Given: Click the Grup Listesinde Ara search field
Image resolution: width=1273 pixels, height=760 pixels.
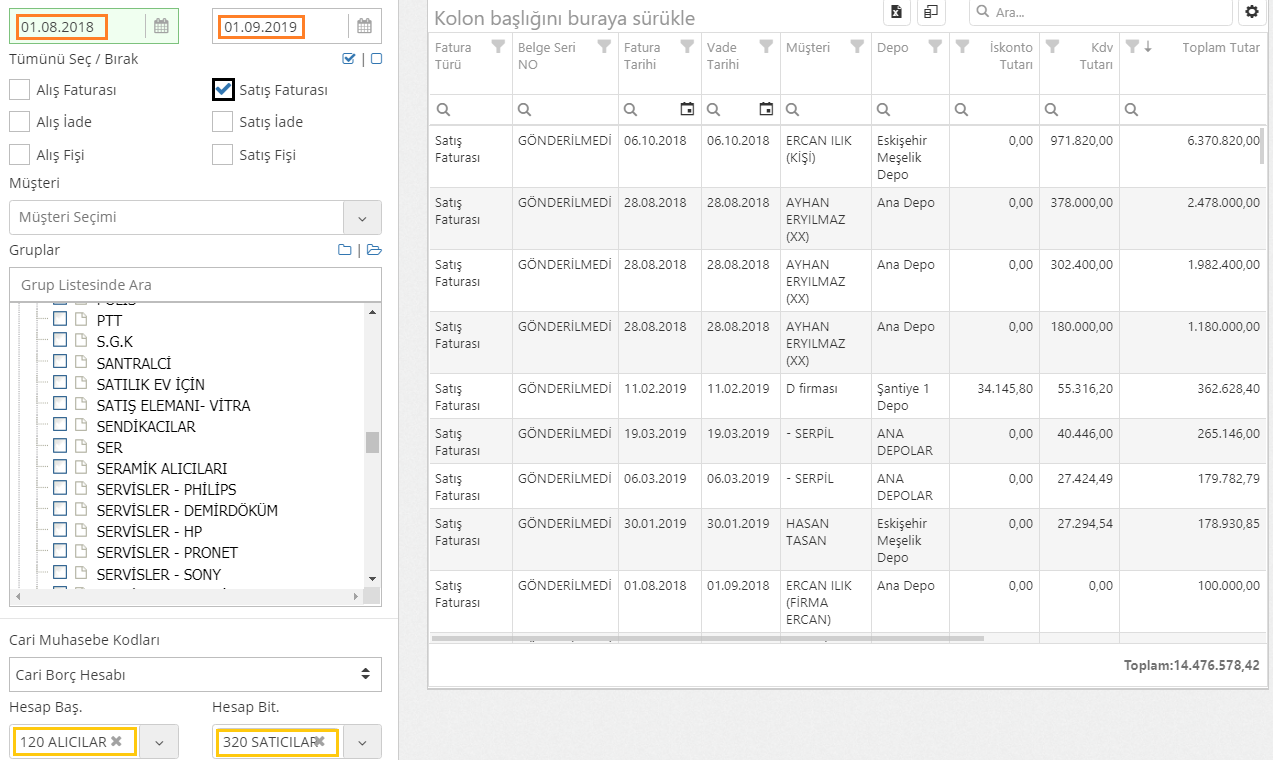Looking at the screenshot, I should (x=195, y=285).
